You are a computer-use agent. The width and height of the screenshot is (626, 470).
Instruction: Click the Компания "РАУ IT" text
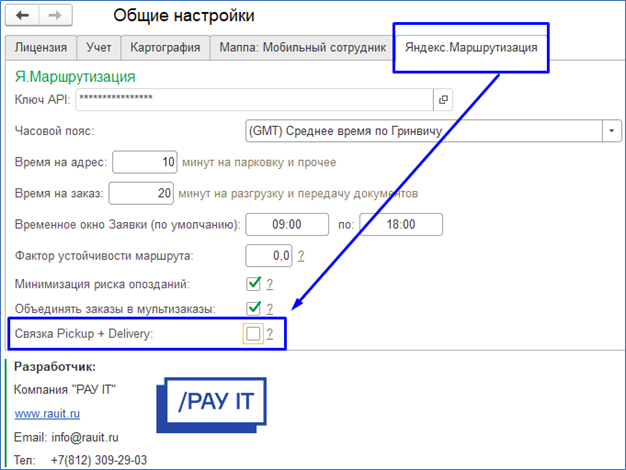coord(65,389)
